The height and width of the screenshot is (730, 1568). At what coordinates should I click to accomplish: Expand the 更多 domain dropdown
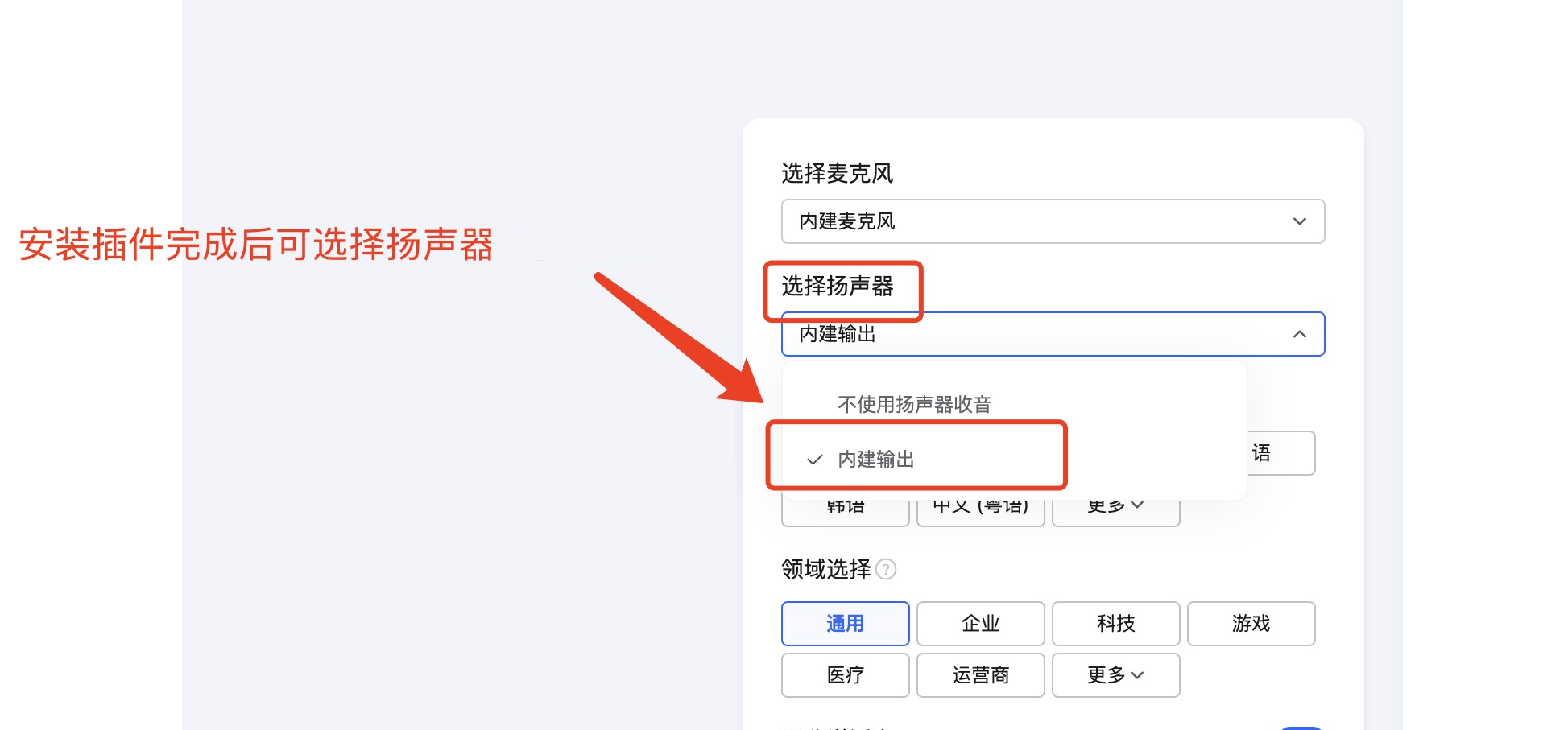(1115, 675)
